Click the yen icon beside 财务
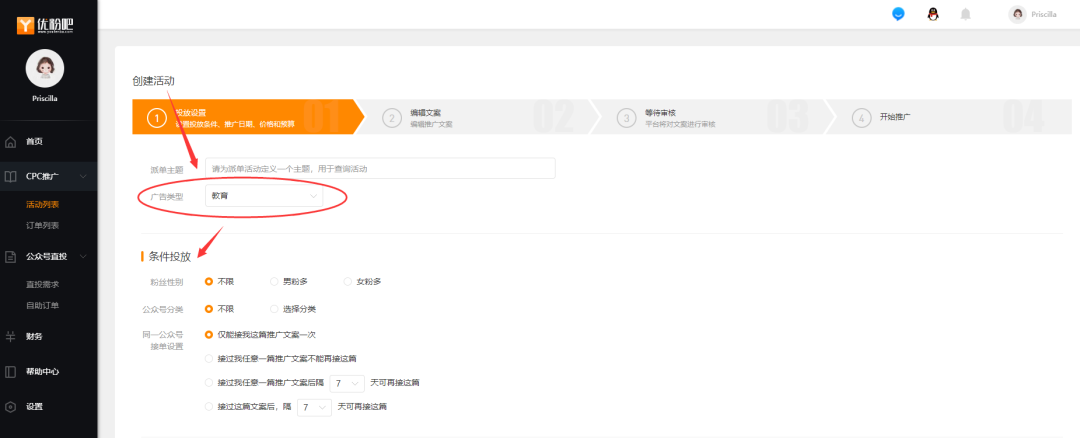 [x=10, y=337]
